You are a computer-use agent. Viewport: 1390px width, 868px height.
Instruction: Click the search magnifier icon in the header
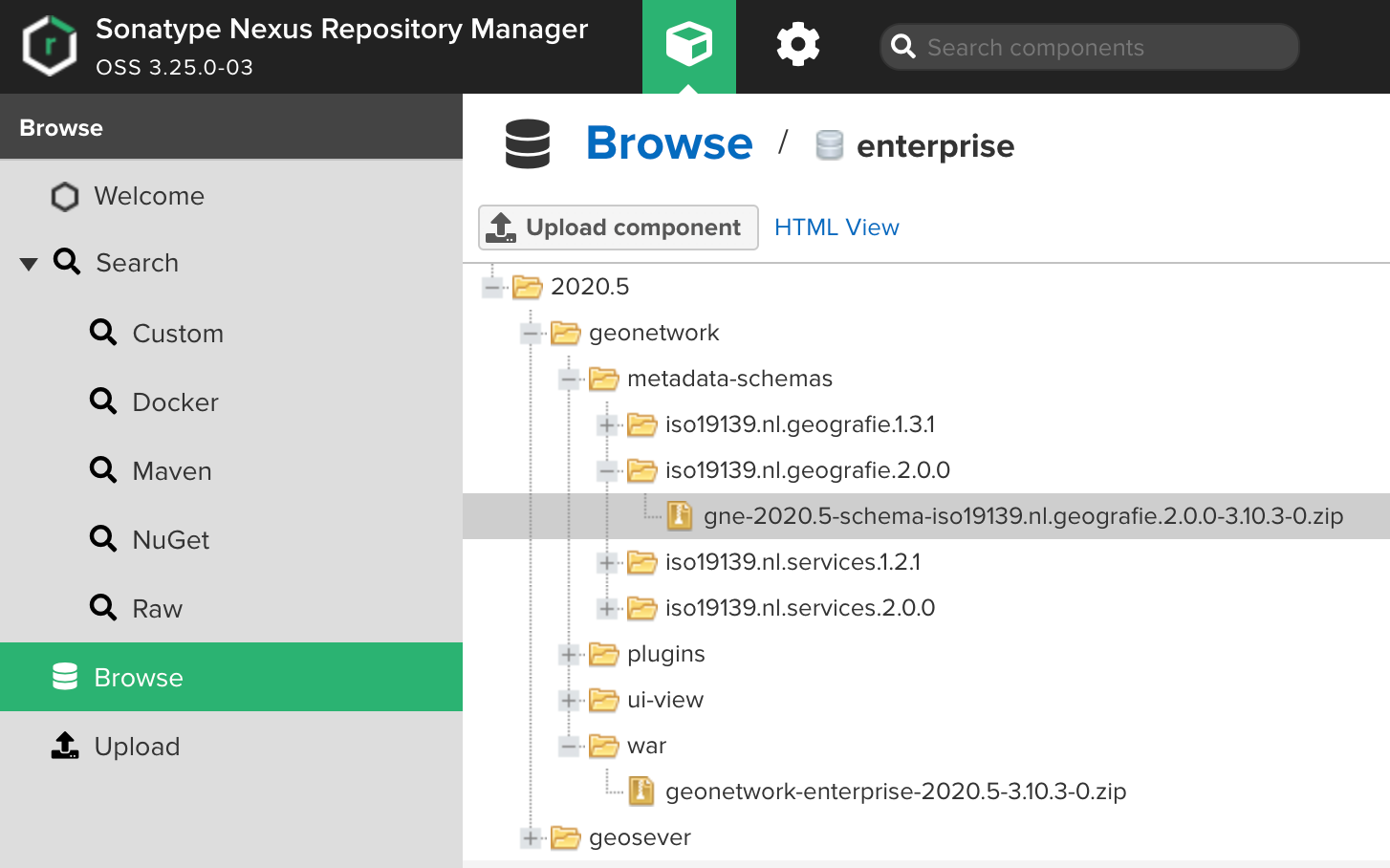(902, 46)
